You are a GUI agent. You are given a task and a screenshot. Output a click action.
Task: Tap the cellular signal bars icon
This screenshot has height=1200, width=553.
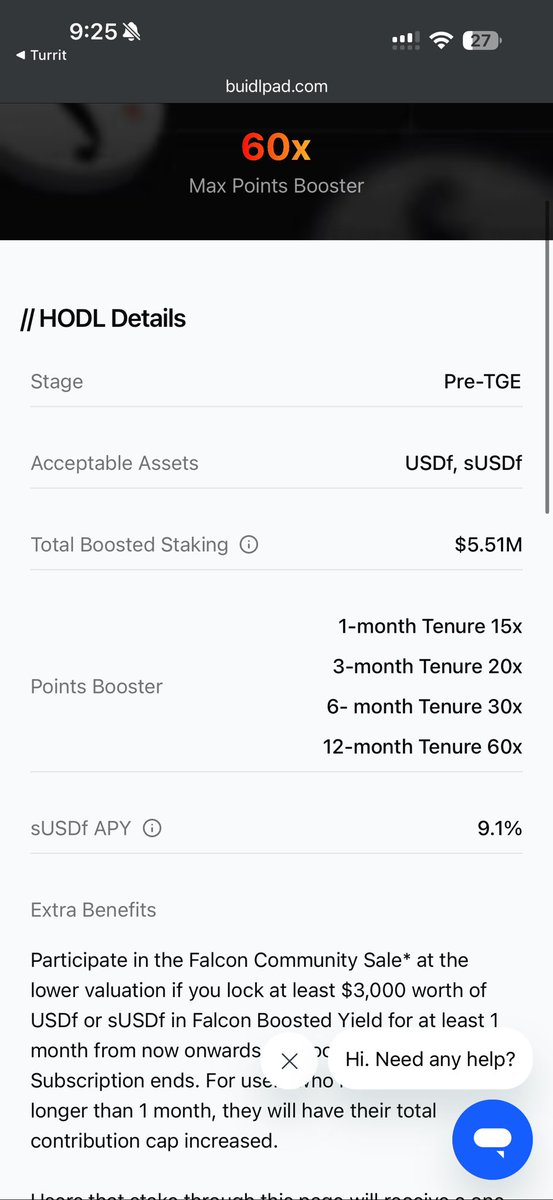point(404,40)
